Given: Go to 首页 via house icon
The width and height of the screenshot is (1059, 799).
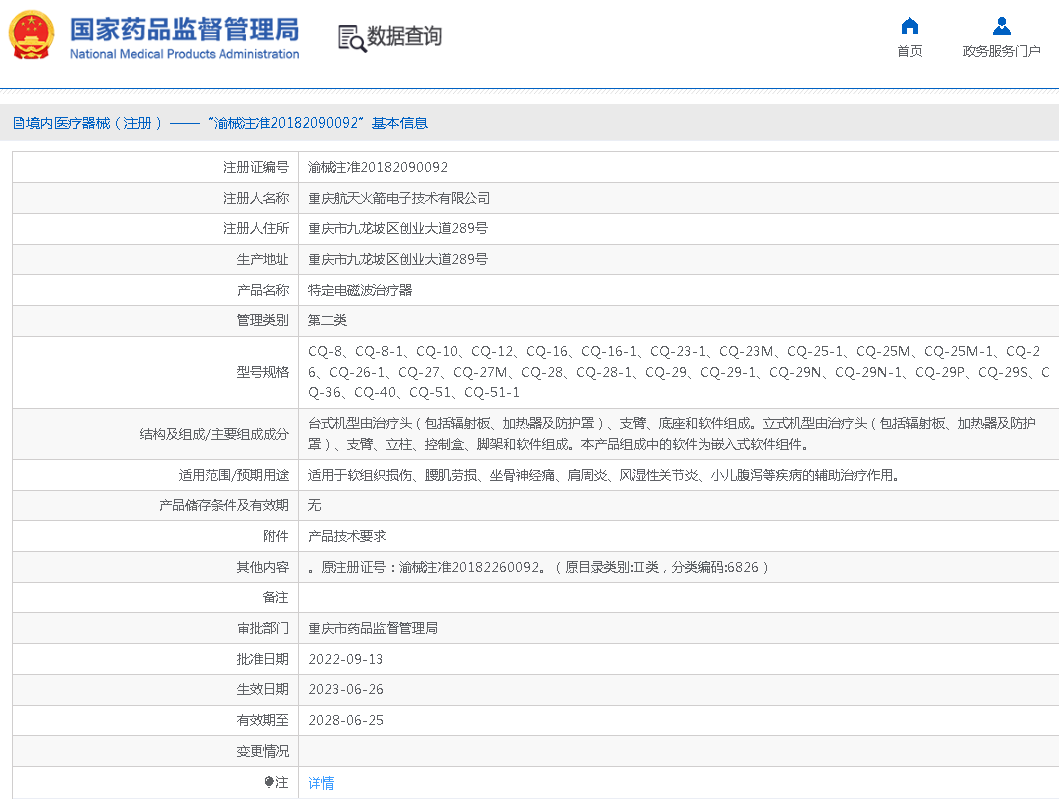Looking at the screenshot, I should [910, 26].
